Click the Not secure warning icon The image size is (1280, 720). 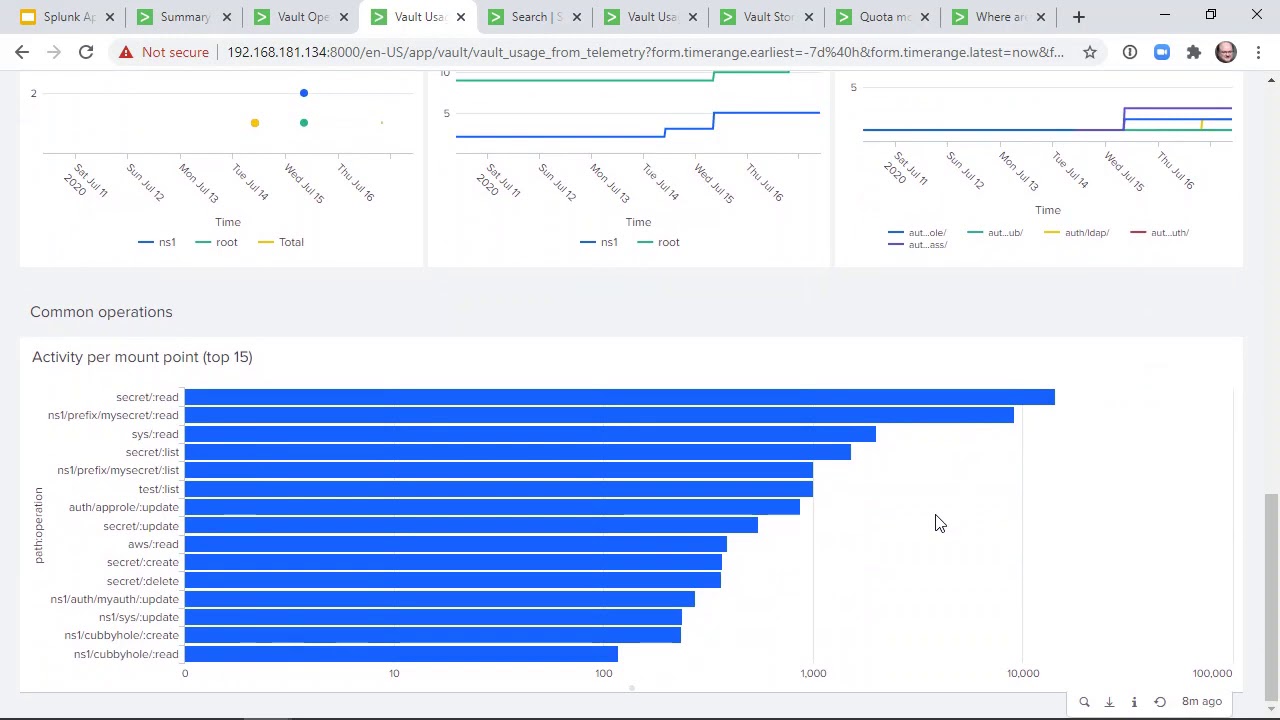(126, 52)
